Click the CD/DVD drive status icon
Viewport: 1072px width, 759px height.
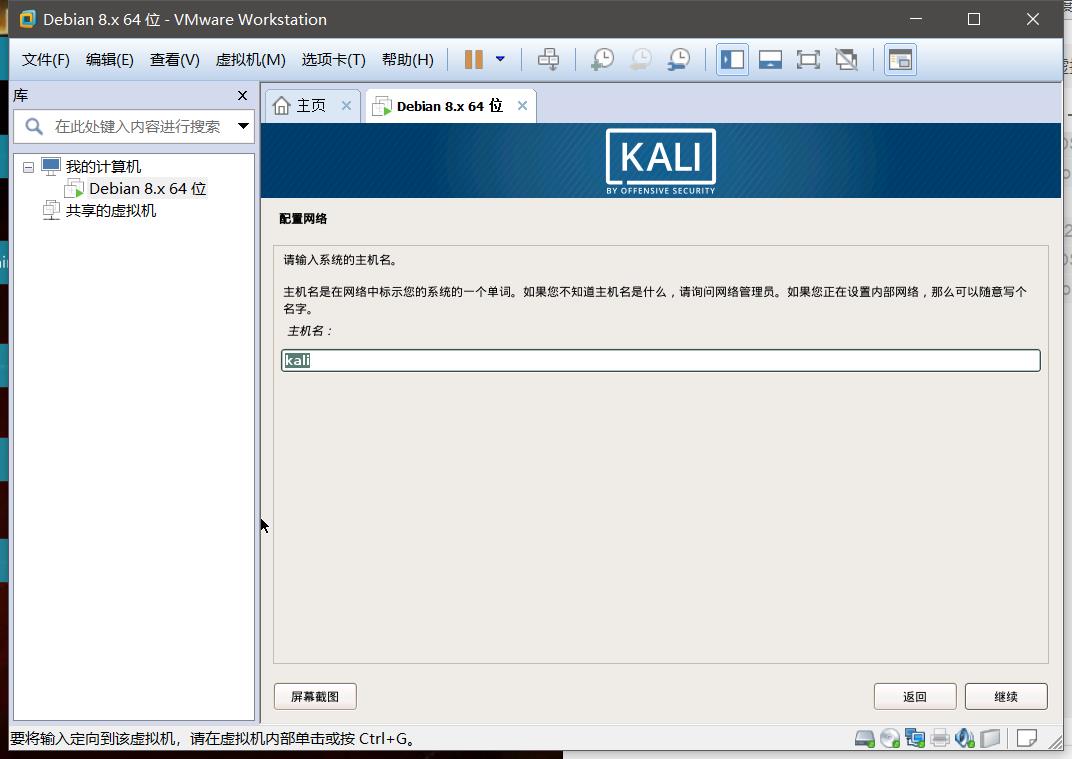point(889,738)
